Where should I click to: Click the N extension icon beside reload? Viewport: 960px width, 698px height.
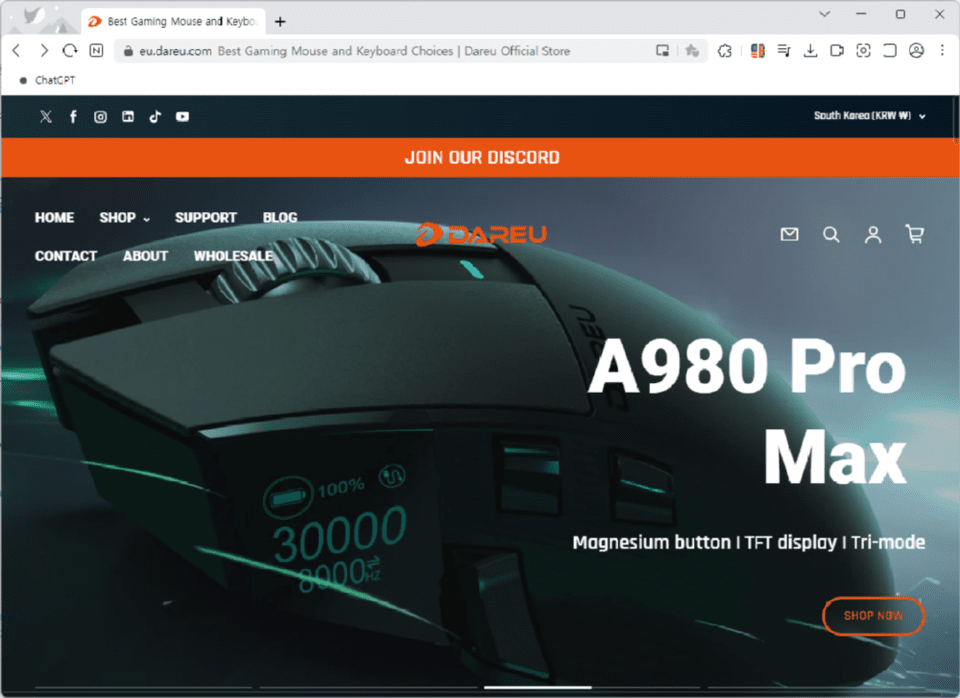96,50
